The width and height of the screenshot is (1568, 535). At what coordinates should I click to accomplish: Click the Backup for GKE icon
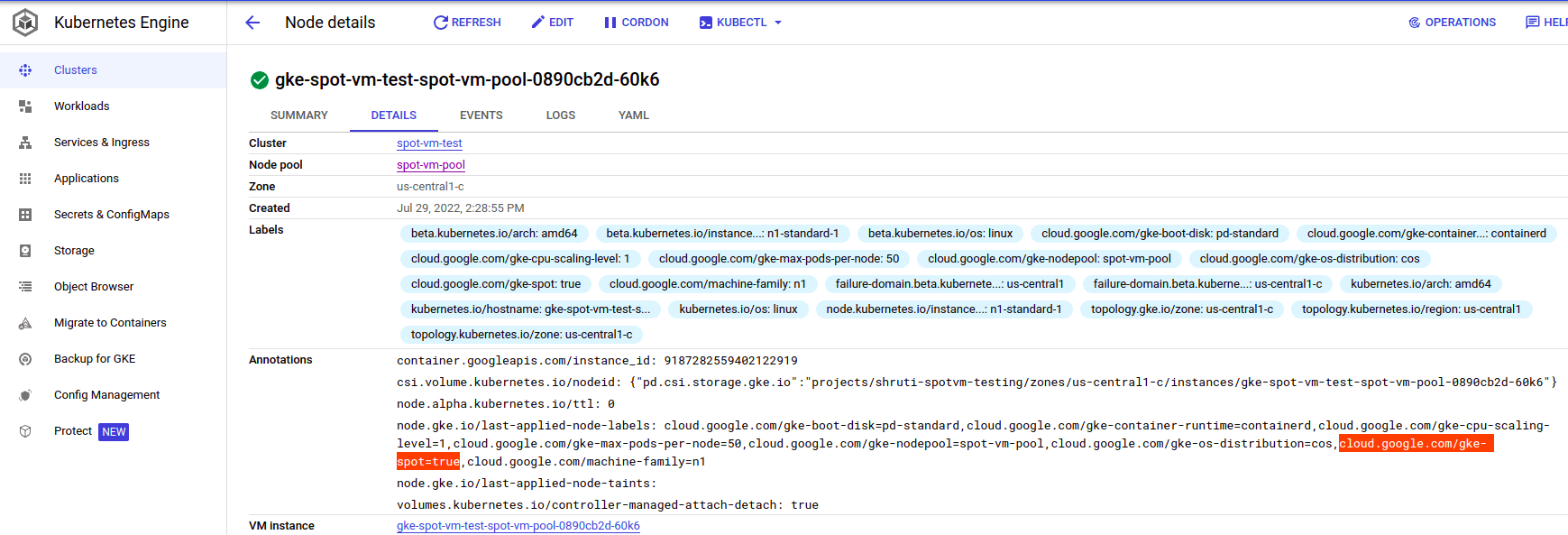25,359
